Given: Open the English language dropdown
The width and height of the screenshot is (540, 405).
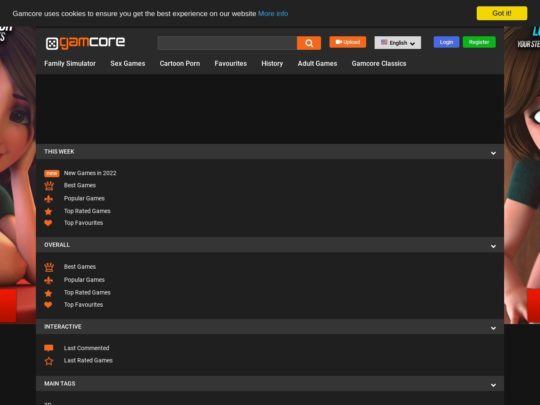Looking at the screenshot, I should pyautogui.click(x=397, y=43).
